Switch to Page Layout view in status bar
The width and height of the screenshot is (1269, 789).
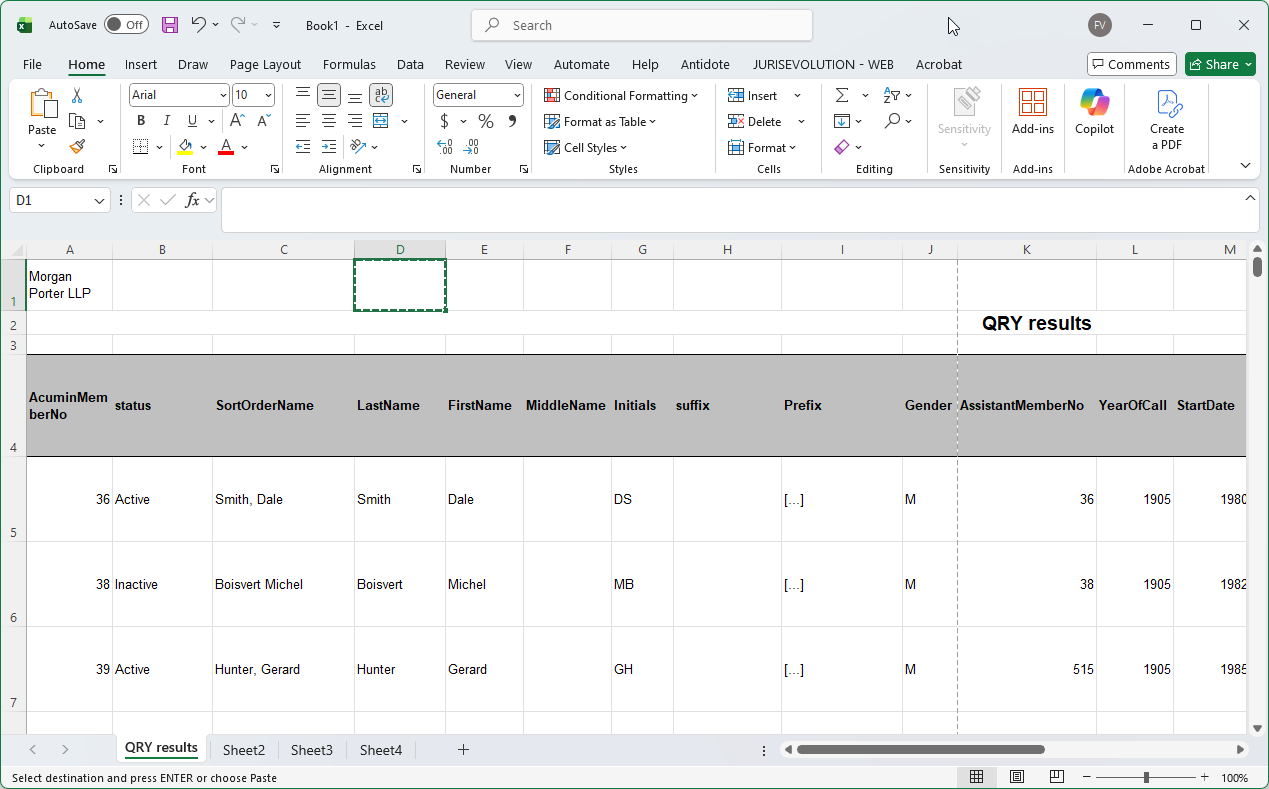pos(1017,777)
